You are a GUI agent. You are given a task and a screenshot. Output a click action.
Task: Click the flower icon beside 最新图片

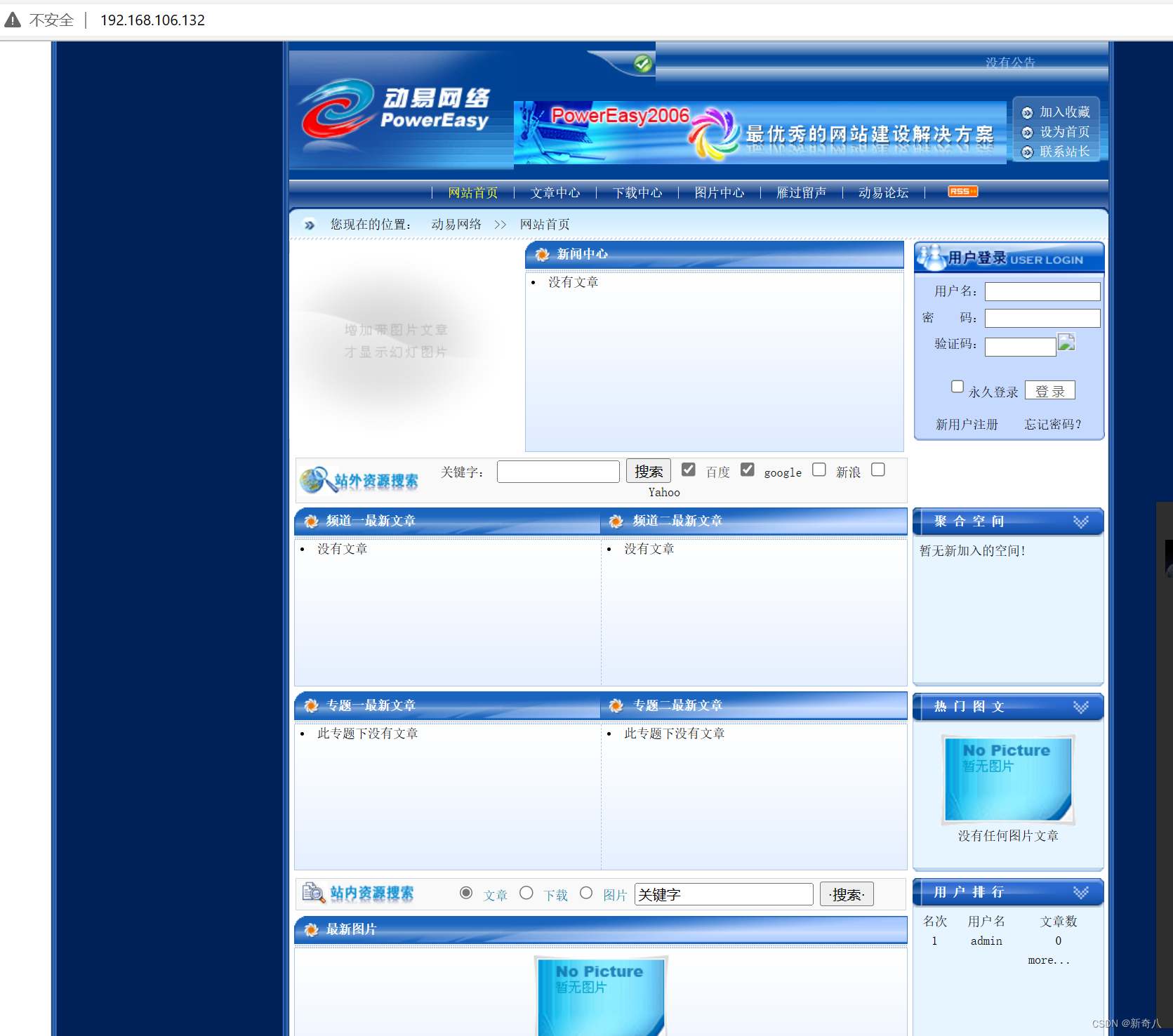pos(311,929)
